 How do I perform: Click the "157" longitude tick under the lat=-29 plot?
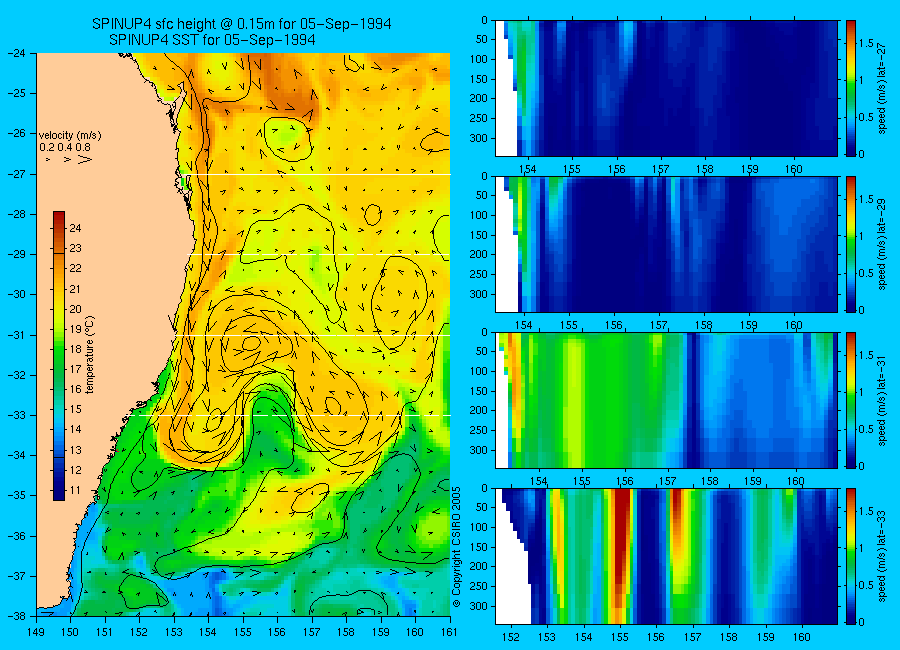point(659,325)
